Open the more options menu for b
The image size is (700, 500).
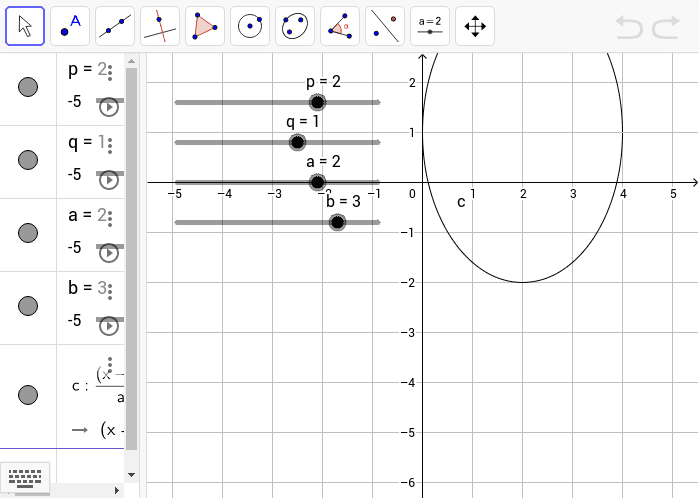[110, 292]
